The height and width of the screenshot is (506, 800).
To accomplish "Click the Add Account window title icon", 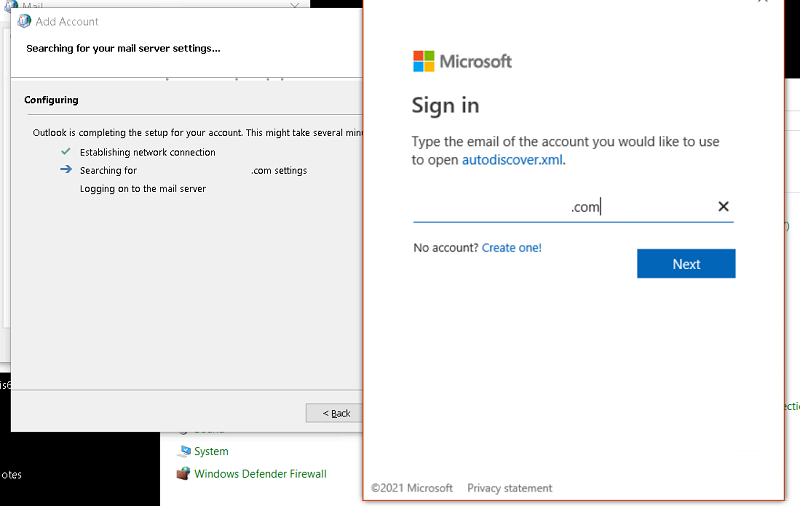I will (24, 21).
